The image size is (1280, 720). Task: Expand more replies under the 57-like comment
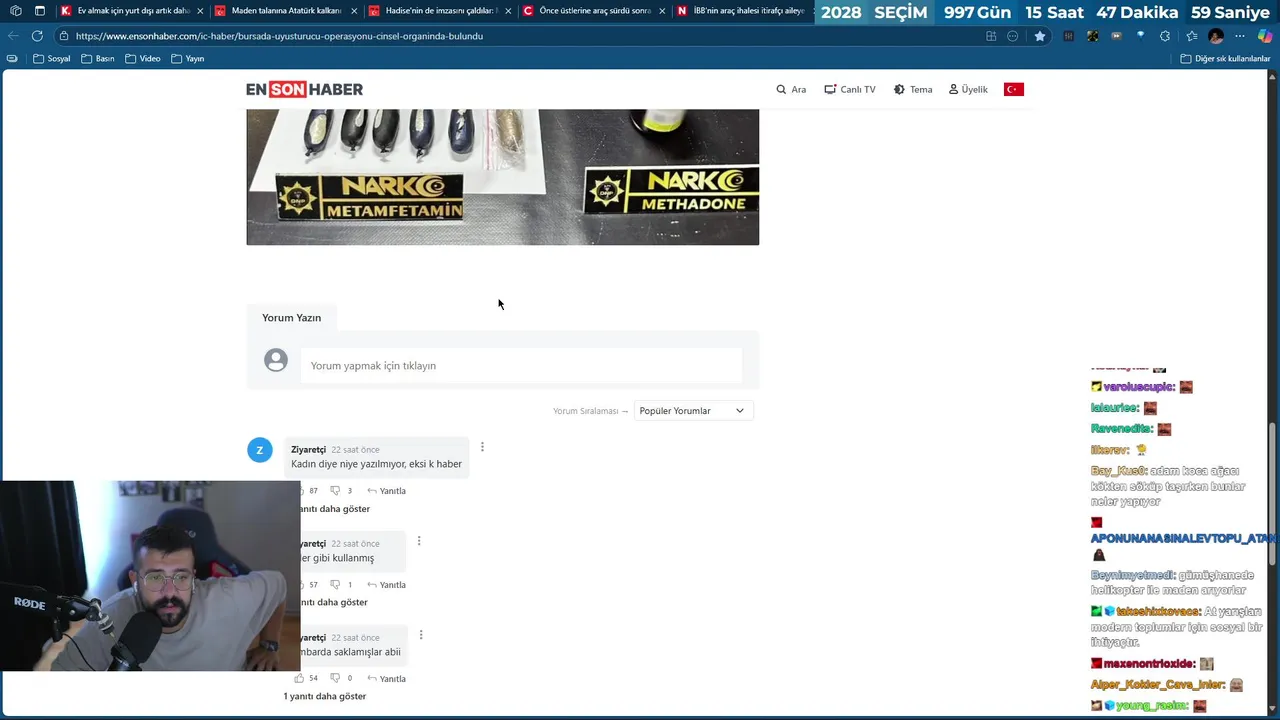tap(334, 602)
